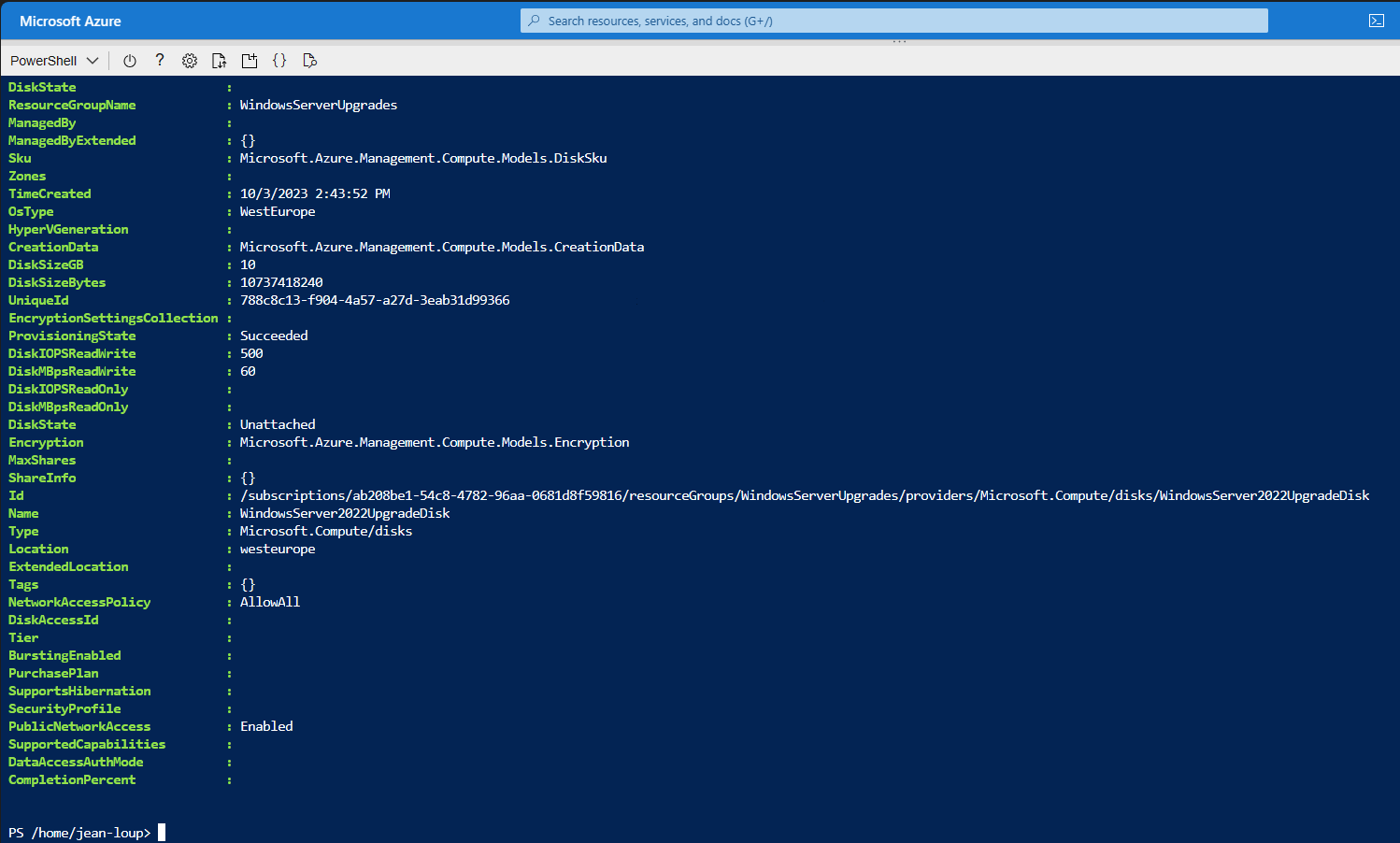Click the TimeCreated value 10/3/2023 2:43:52 PM

click(x=315, y=193)
